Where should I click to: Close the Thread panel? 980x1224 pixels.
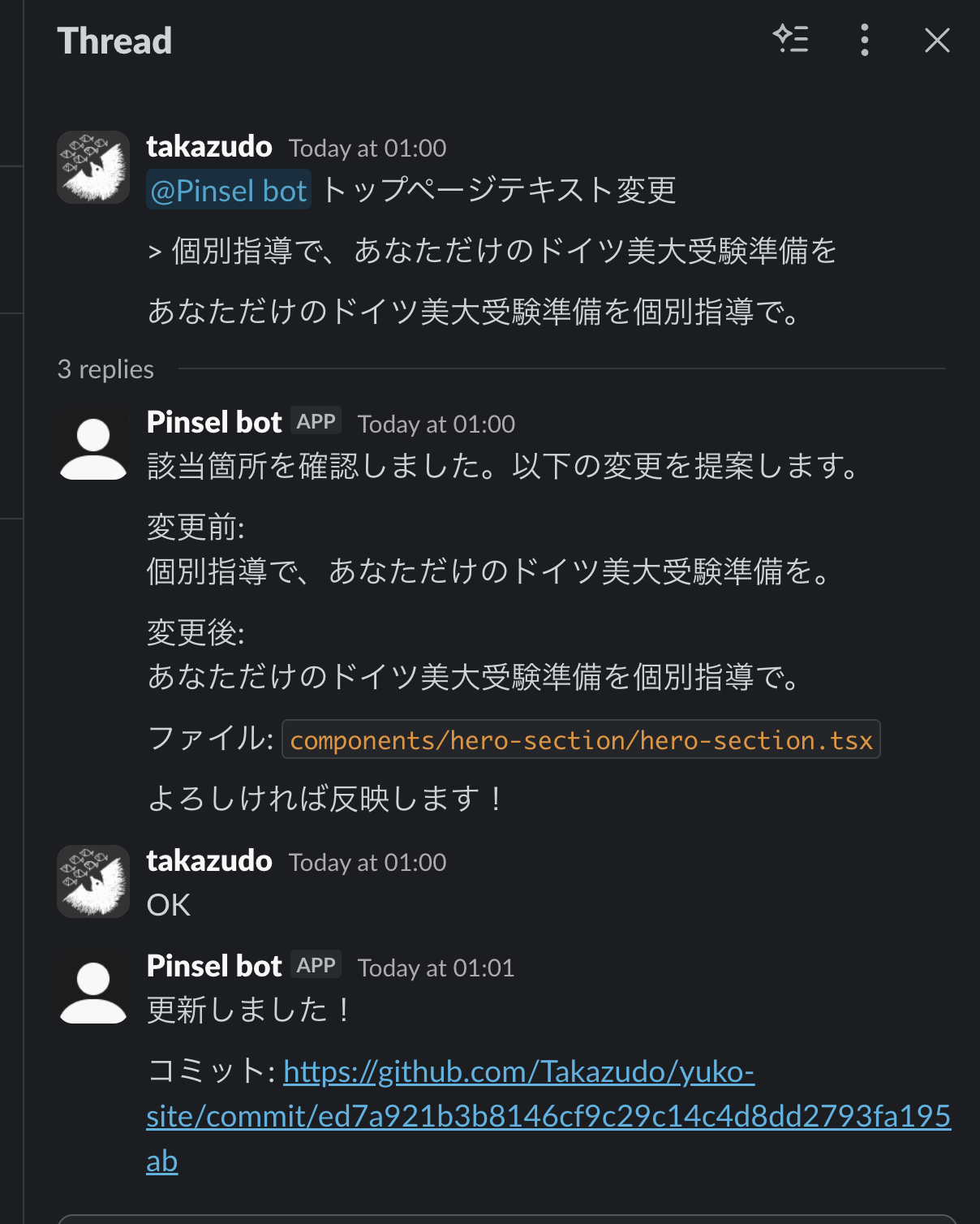click(x=937, y=40)
